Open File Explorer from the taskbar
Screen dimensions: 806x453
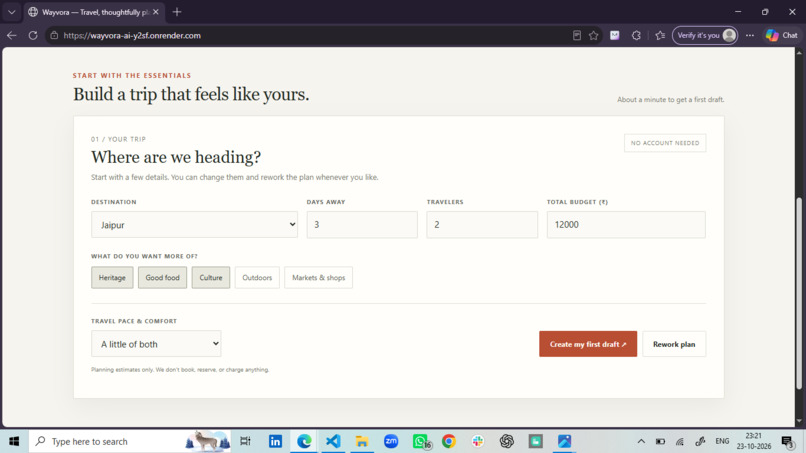362,441
